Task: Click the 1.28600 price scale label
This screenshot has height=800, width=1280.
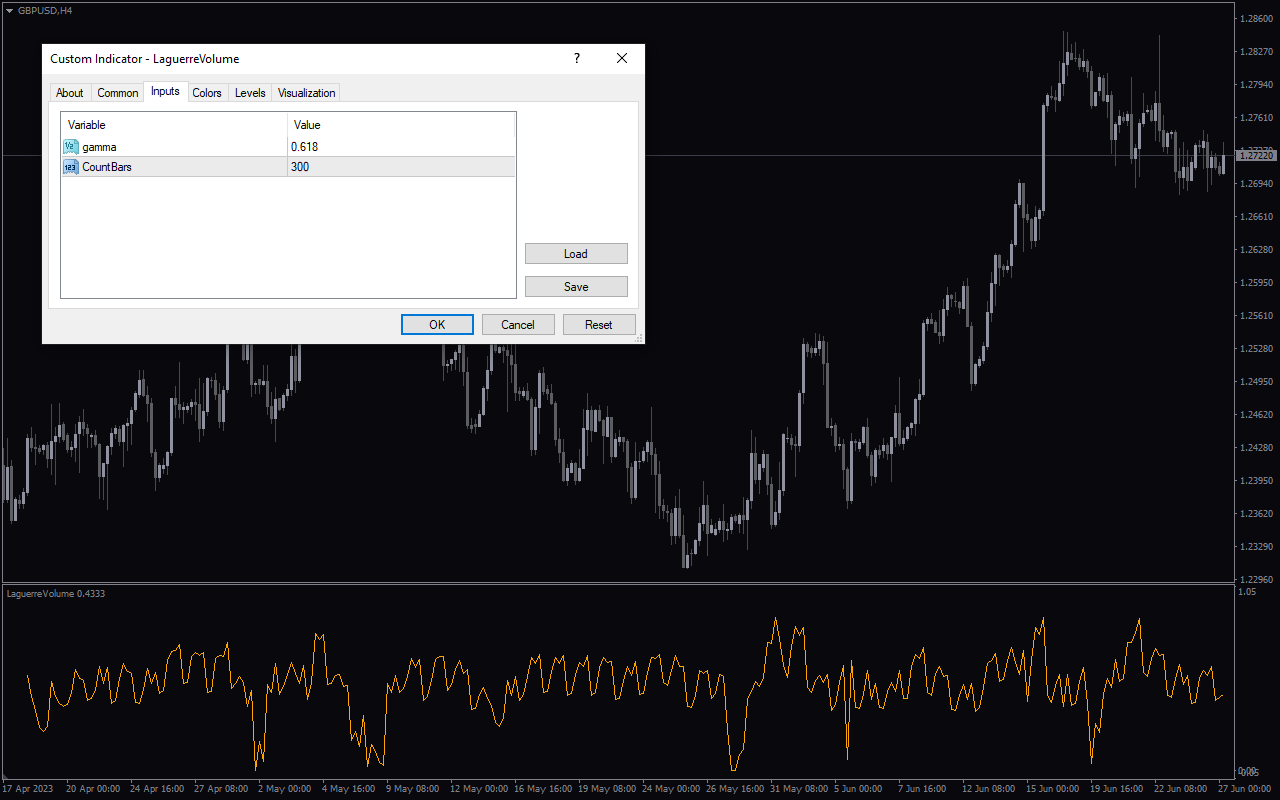Action: pos(1256,19)
